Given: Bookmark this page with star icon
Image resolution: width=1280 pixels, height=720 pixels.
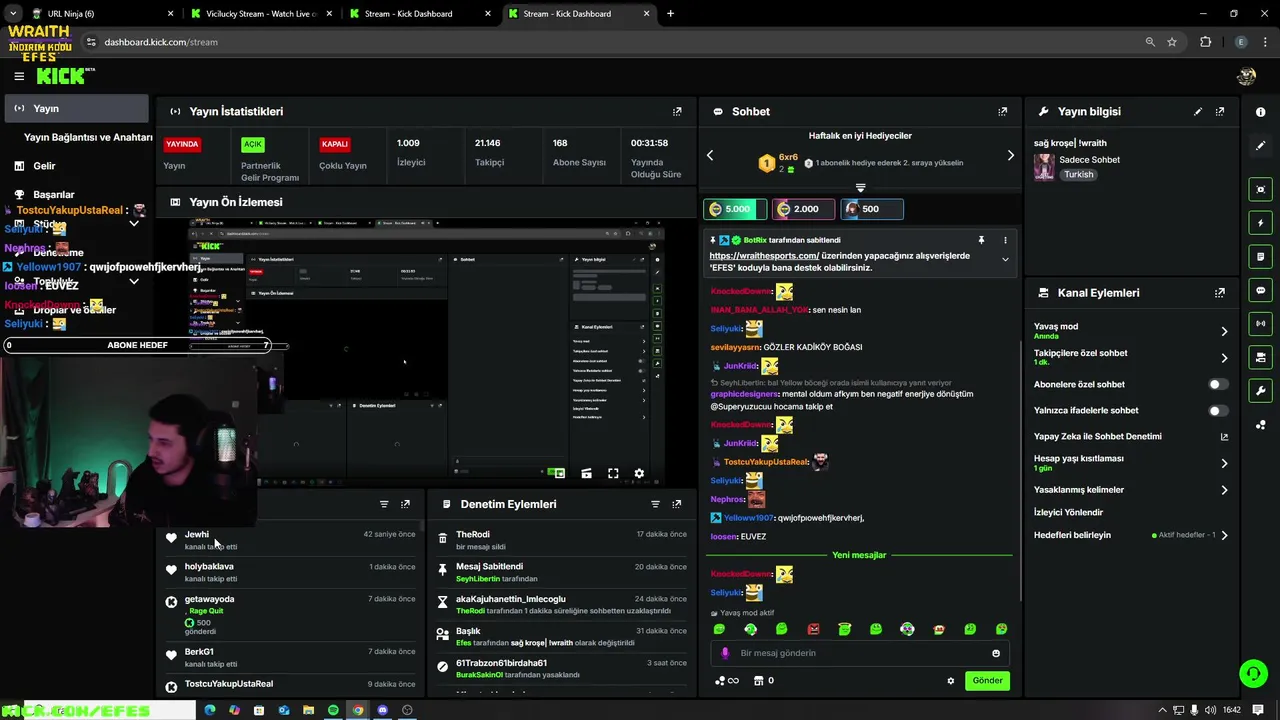Looking at the screenshot, I should point(1172,42).
